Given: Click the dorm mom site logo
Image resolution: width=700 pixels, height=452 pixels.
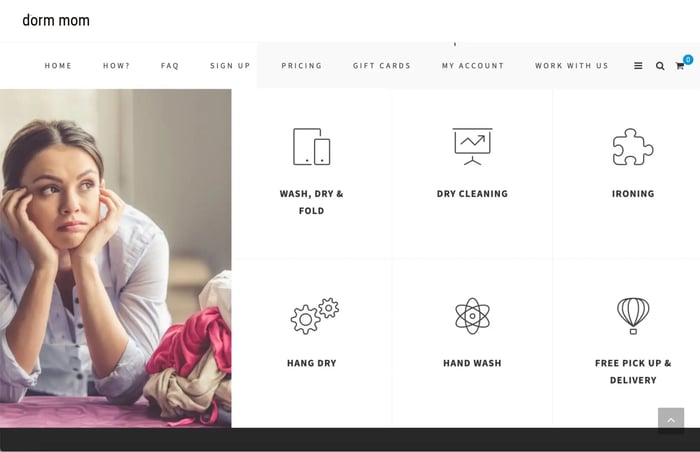Looking at the screenshot, I should pos(56,21).
